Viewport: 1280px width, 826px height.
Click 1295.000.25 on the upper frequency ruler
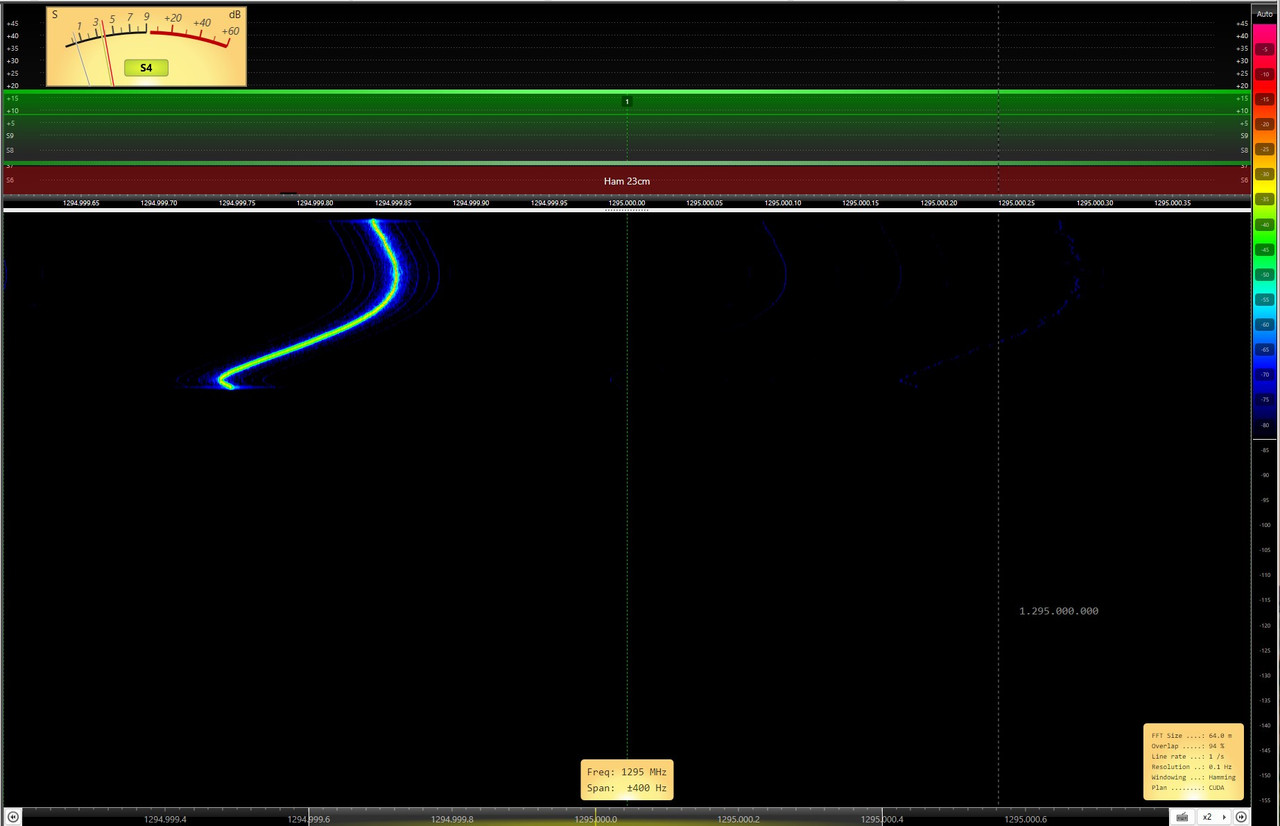pos(1016,203)
